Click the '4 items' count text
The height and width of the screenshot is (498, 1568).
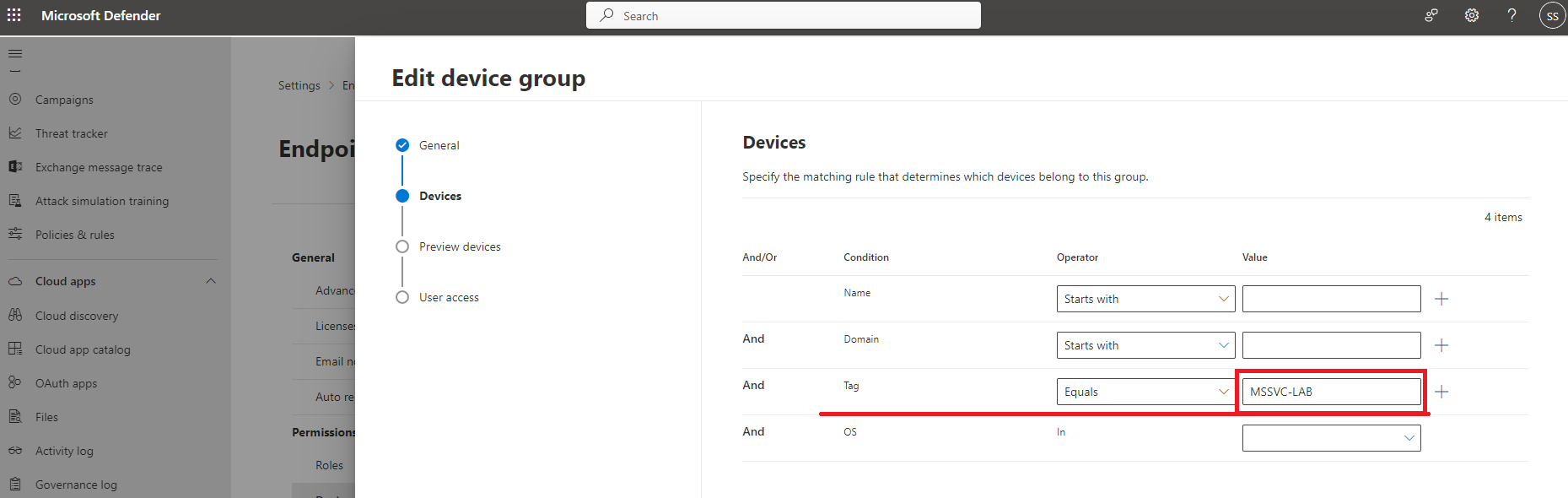(1503, 217)
